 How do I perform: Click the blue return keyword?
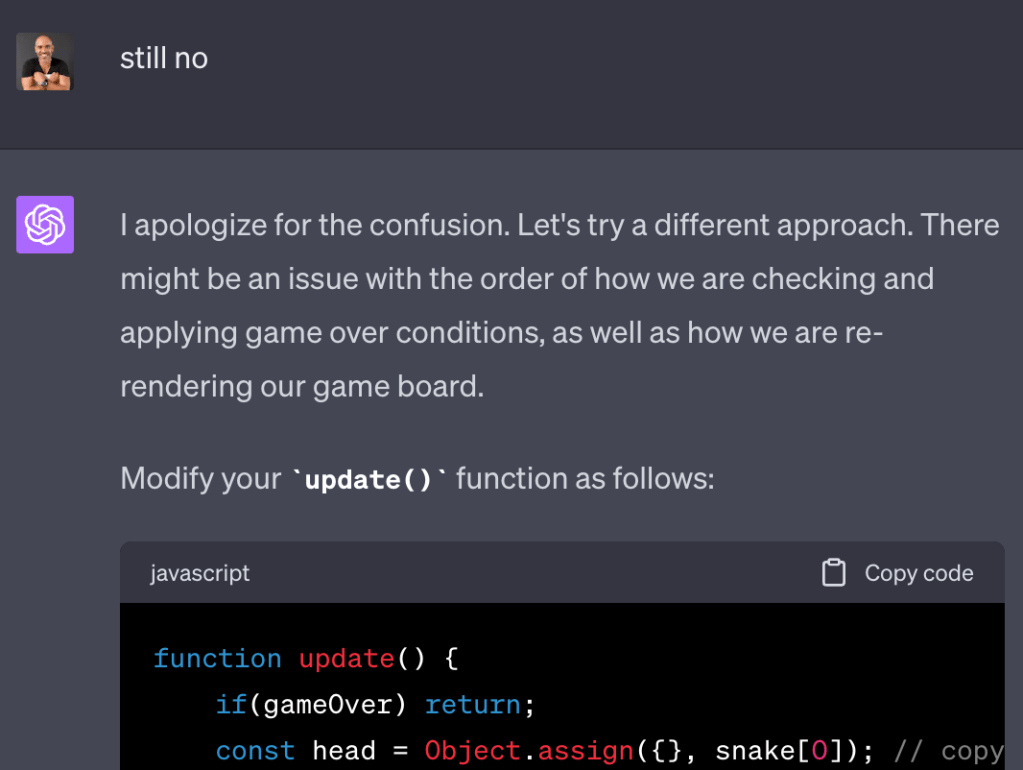(473, 705)
